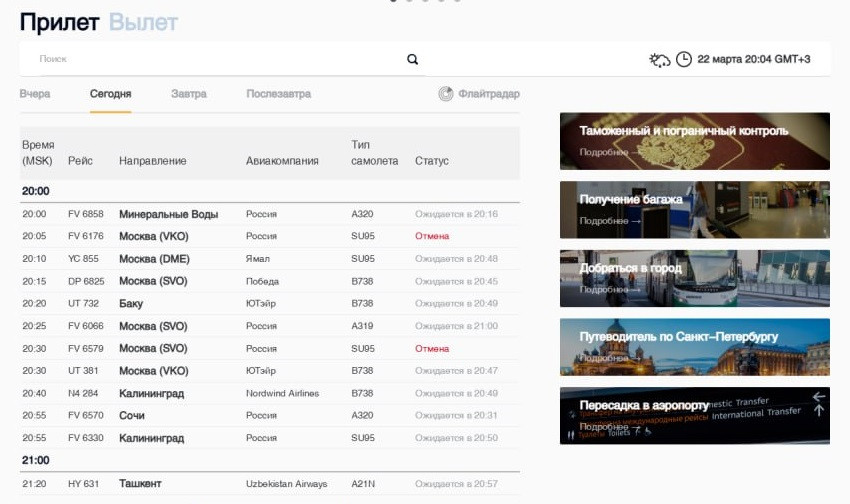Click Подробнее under Получение багажа
Image resolution: width=850 pixels, height=504 pixels.
click(x=609, y=220)
